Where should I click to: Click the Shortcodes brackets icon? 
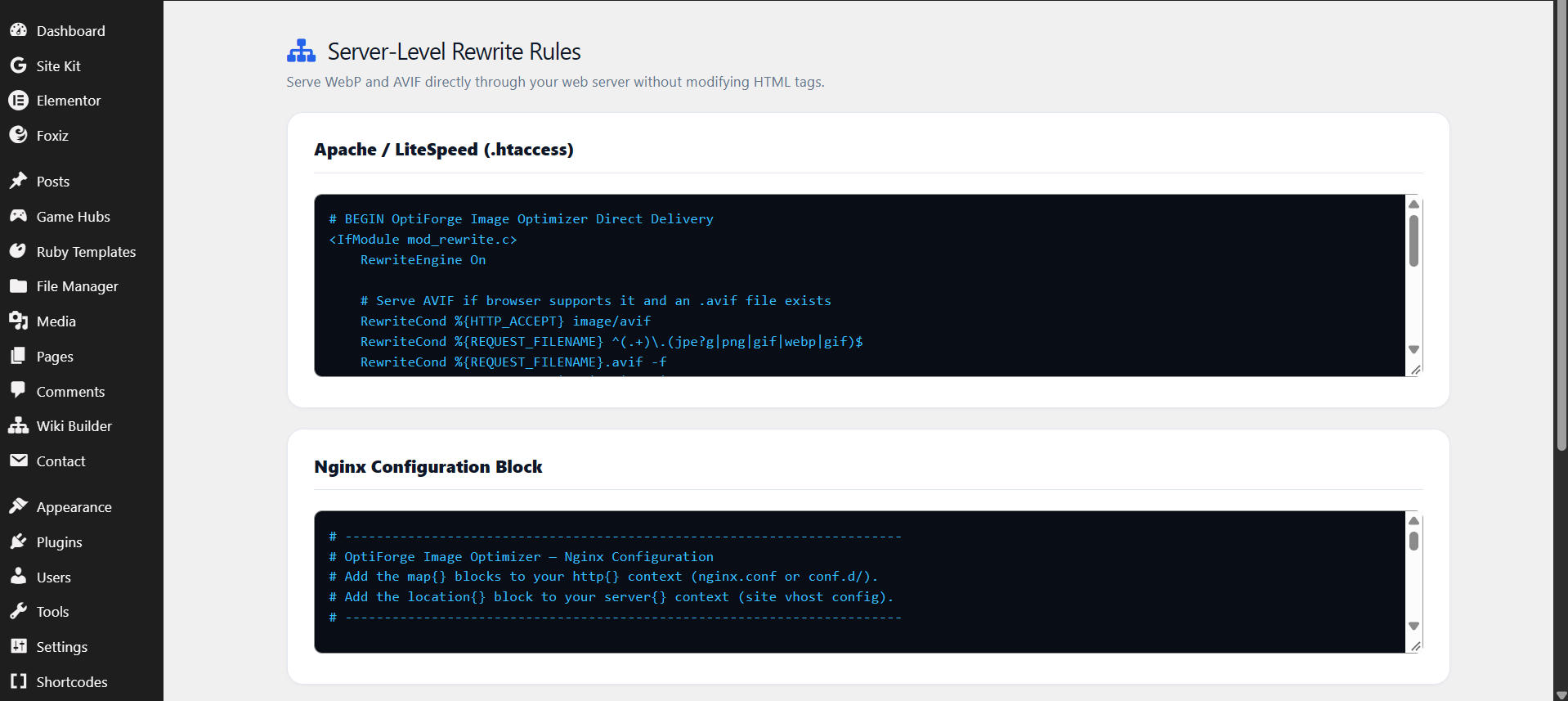(18, 681)
